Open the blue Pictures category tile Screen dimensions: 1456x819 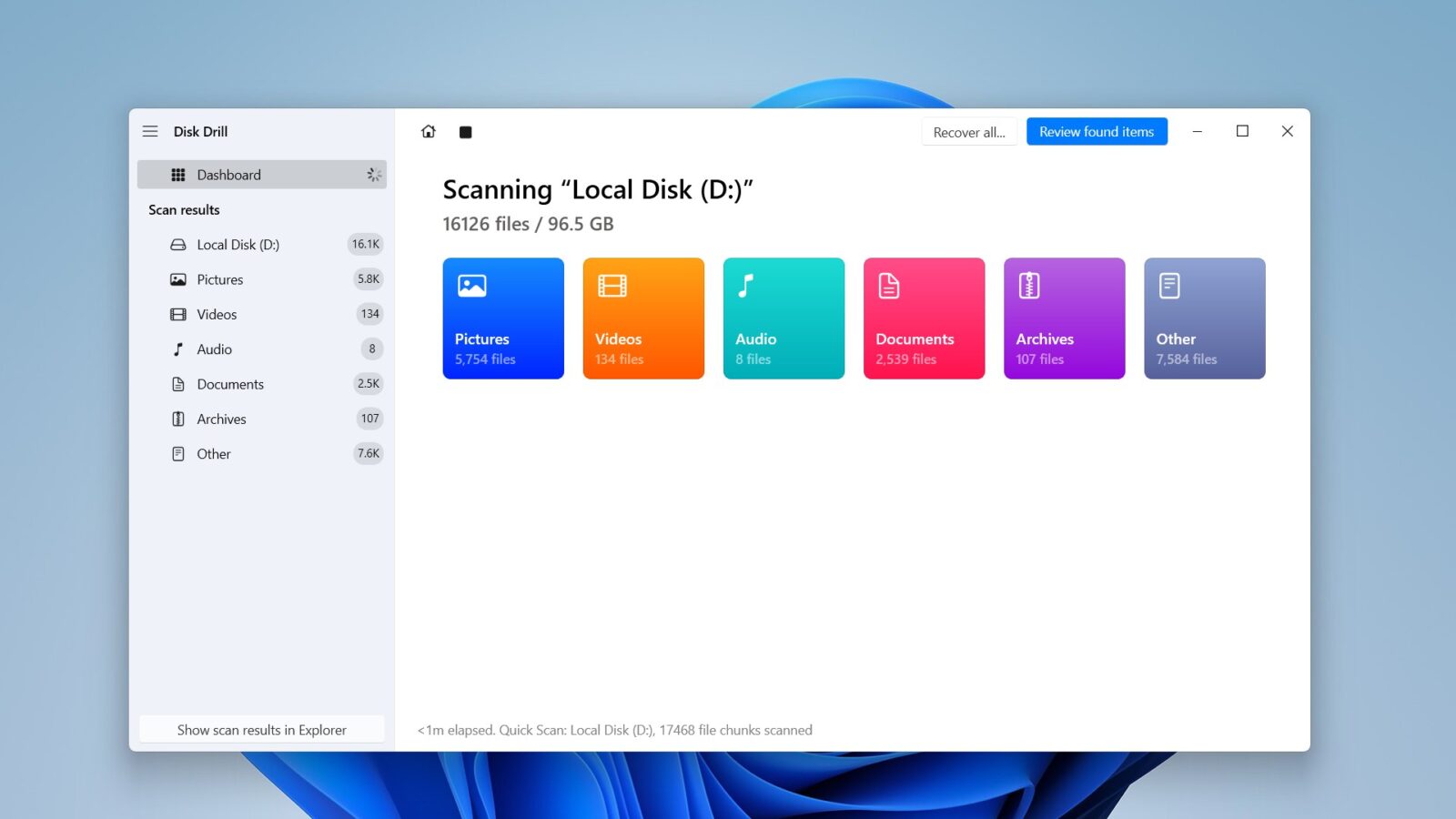pyautogui.click(x=503, y=318)
